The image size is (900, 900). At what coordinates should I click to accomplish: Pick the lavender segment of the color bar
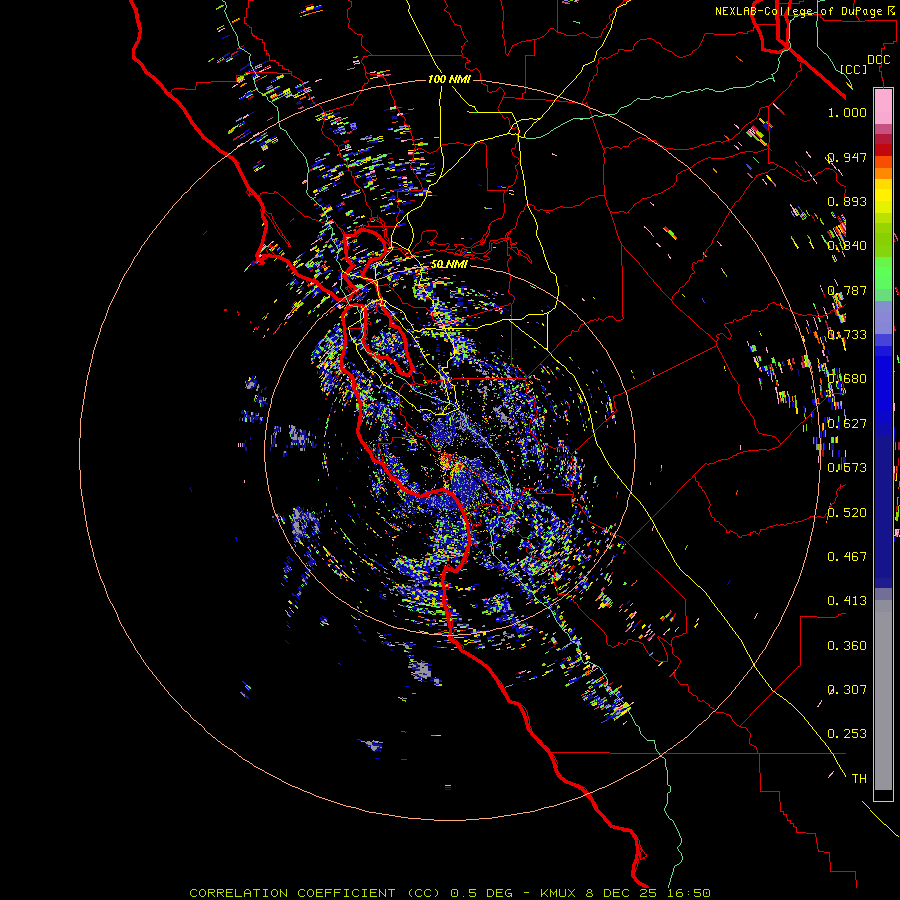[x=883, y=317]
